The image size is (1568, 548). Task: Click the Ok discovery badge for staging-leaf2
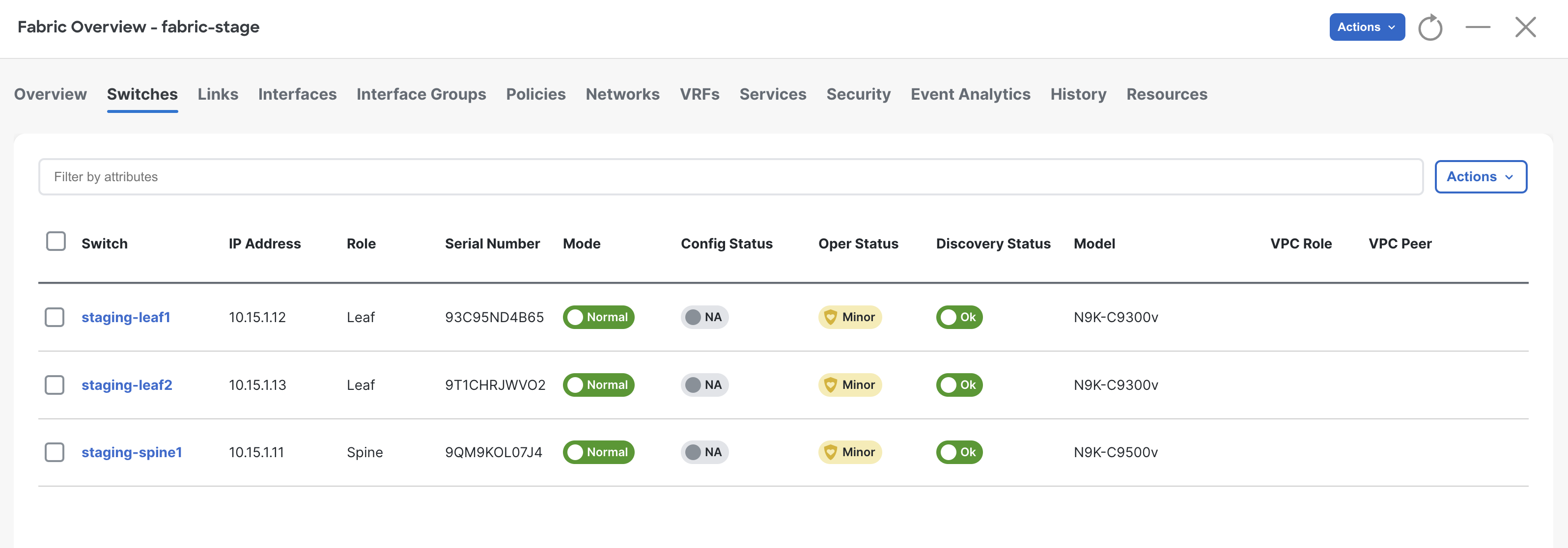[x=959, y=385]
